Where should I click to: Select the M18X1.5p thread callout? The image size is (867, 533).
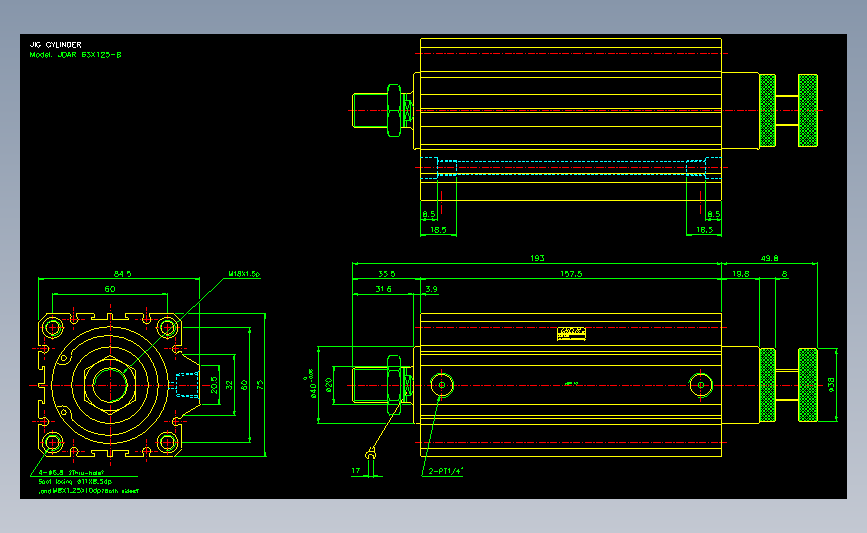point(244,274)
